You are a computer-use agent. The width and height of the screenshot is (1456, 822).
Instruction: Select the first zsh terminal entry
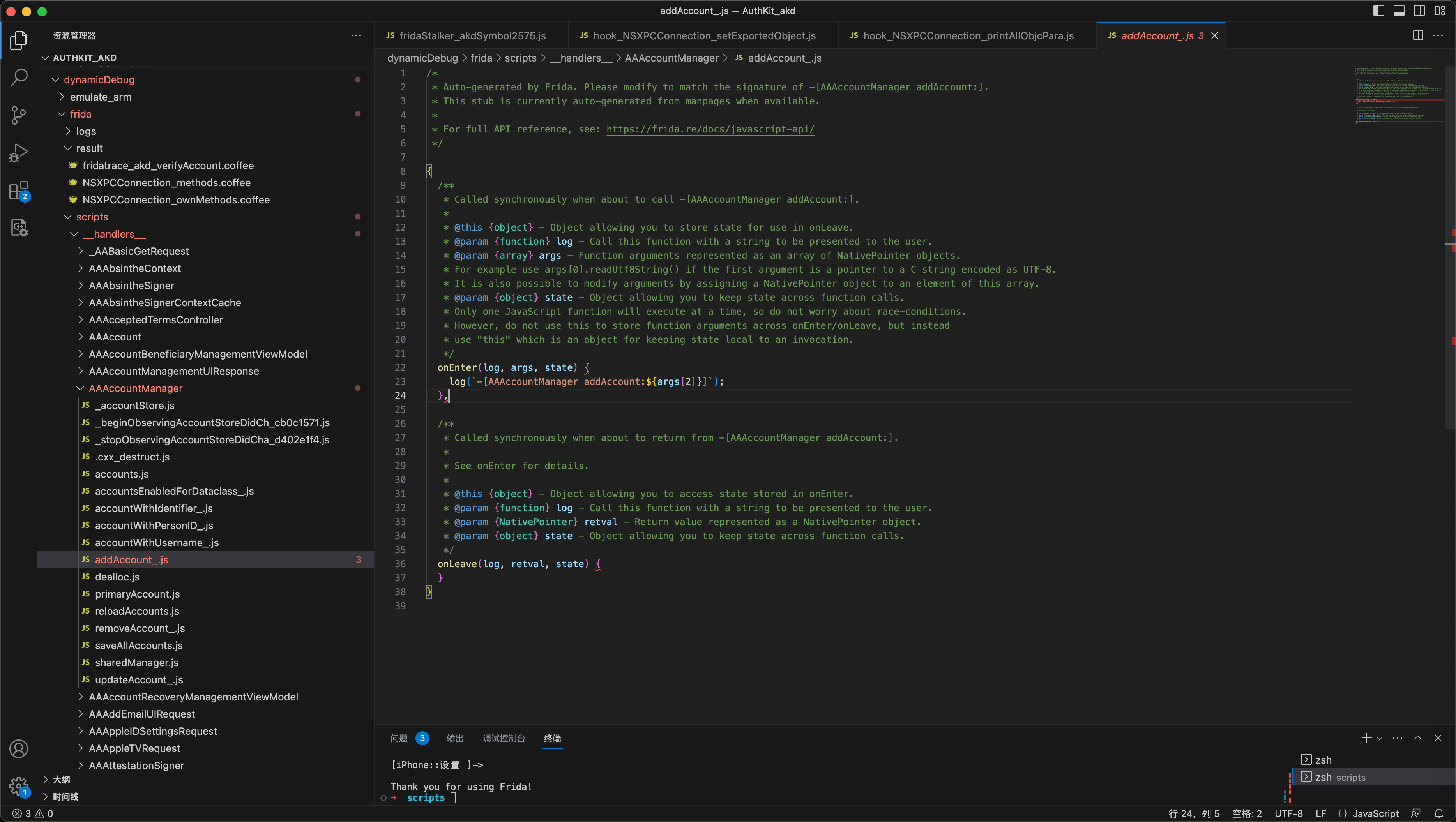tap(1374, 760)
